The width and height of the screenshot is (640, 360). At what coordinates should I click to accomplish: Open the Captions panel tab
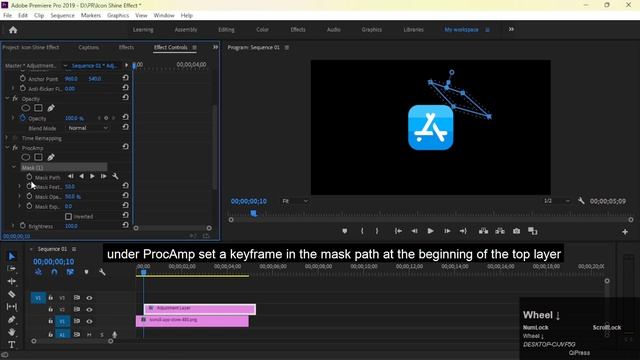pos(89,47)
